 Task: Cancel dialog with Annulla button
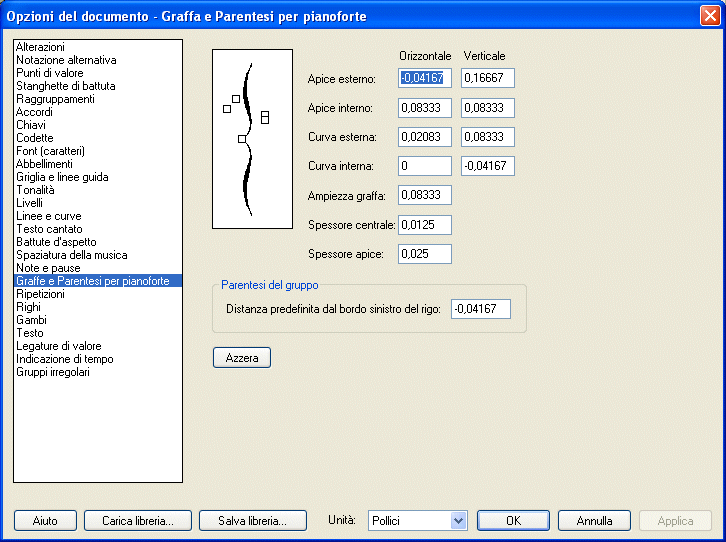(x=594, y=521)
